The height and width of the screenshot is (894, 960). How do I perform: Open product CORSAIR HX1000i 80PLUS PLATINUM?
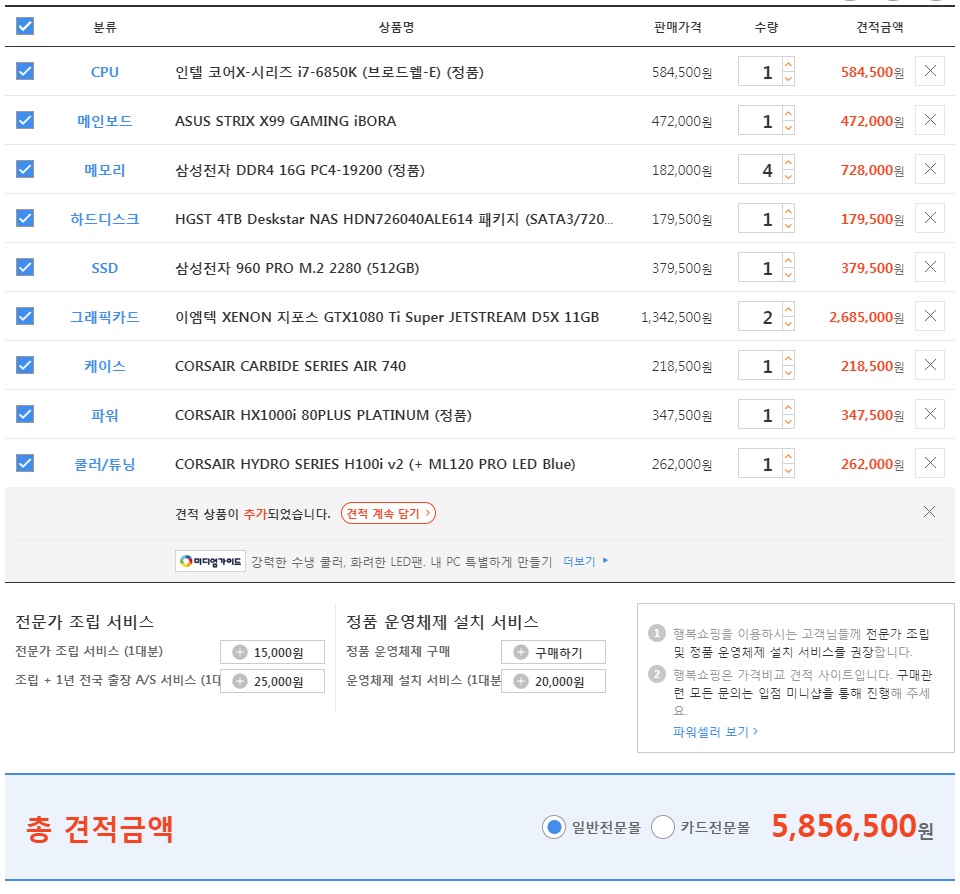point(323,415)
